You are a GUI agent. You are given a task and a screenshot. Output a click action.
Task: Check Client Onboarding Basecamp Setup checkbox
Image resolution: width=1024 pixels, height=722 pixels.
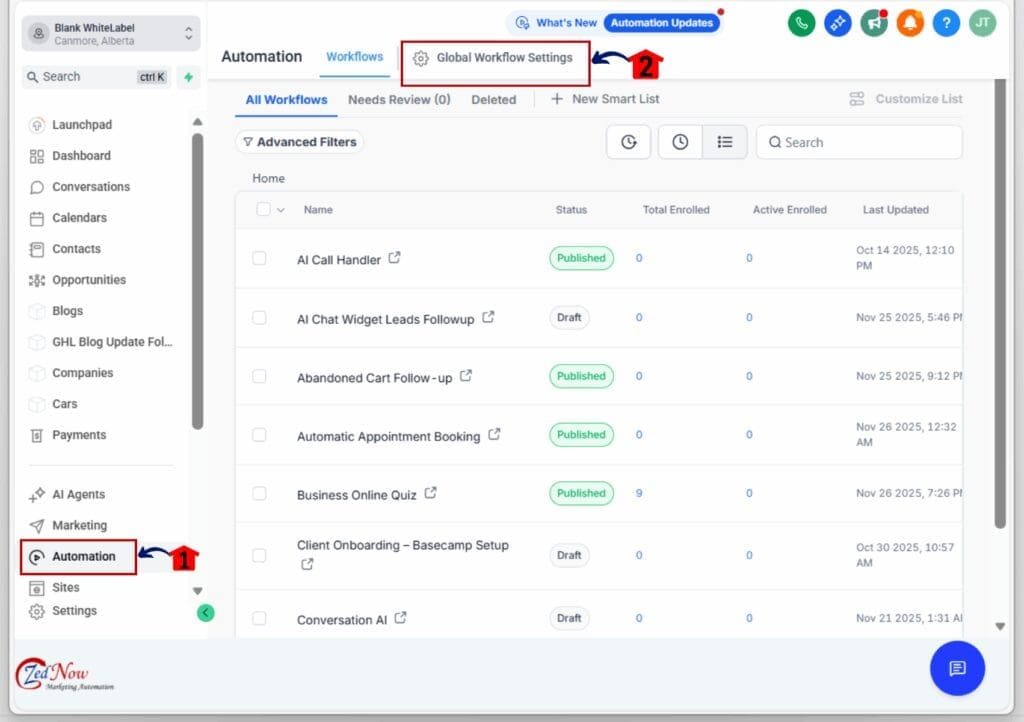tap(259, 555)
